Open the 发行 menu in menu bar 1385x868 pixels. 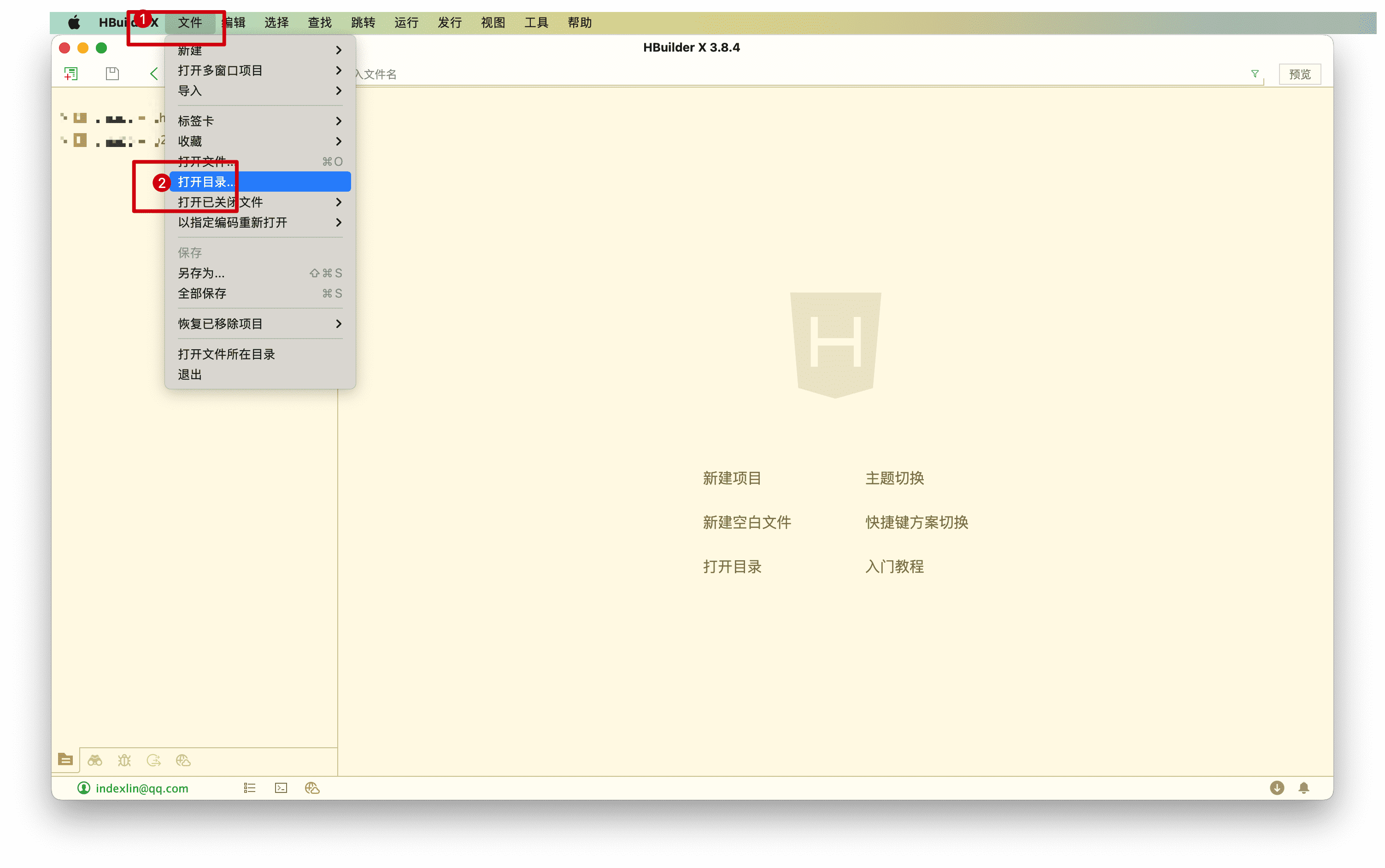coord(450,23)
